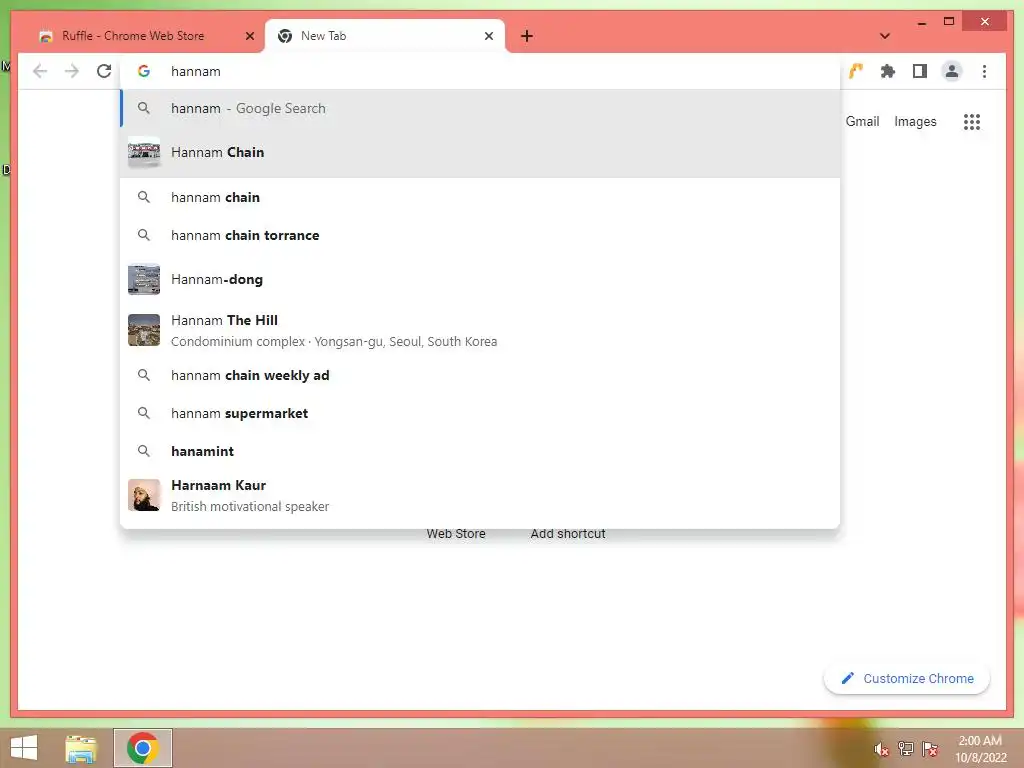
Task: Close the Ruffle - Chrome Web Store tab
Action: (249, 36)
